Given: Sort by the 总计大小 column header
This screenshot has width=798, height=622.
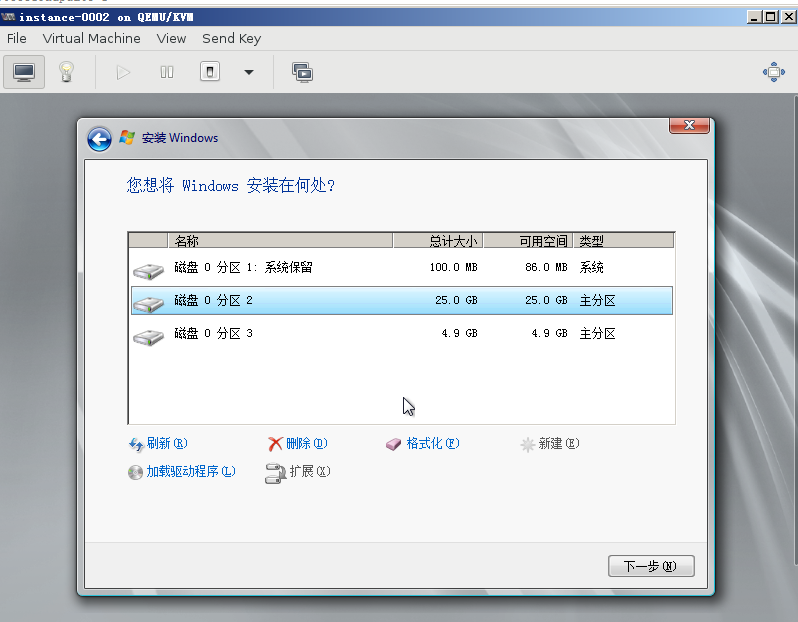Looking at the screenshot, I should (438, 240).
